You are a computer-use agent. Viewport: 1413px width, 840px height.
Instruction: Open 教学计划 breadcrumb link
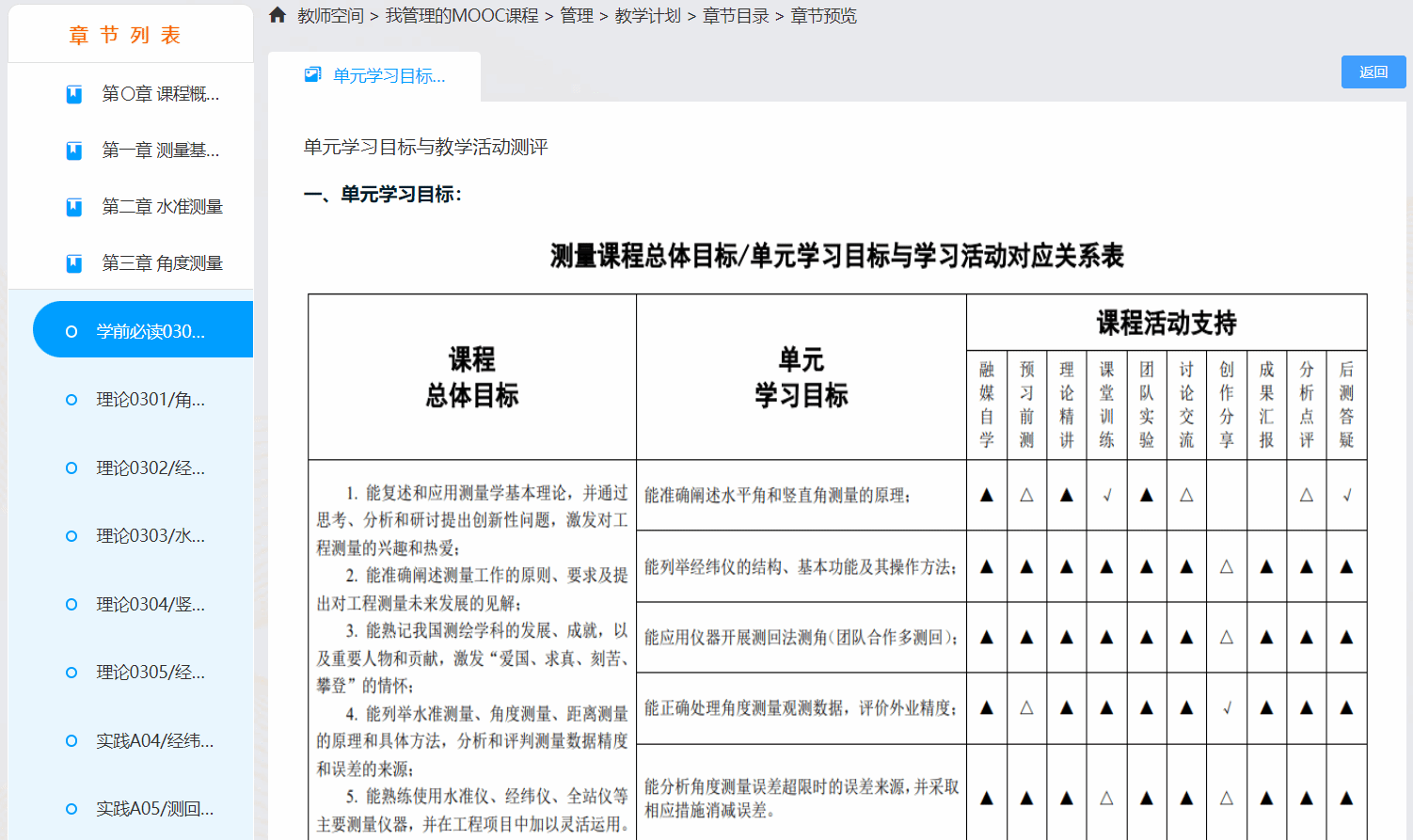[x=647, y=16]
